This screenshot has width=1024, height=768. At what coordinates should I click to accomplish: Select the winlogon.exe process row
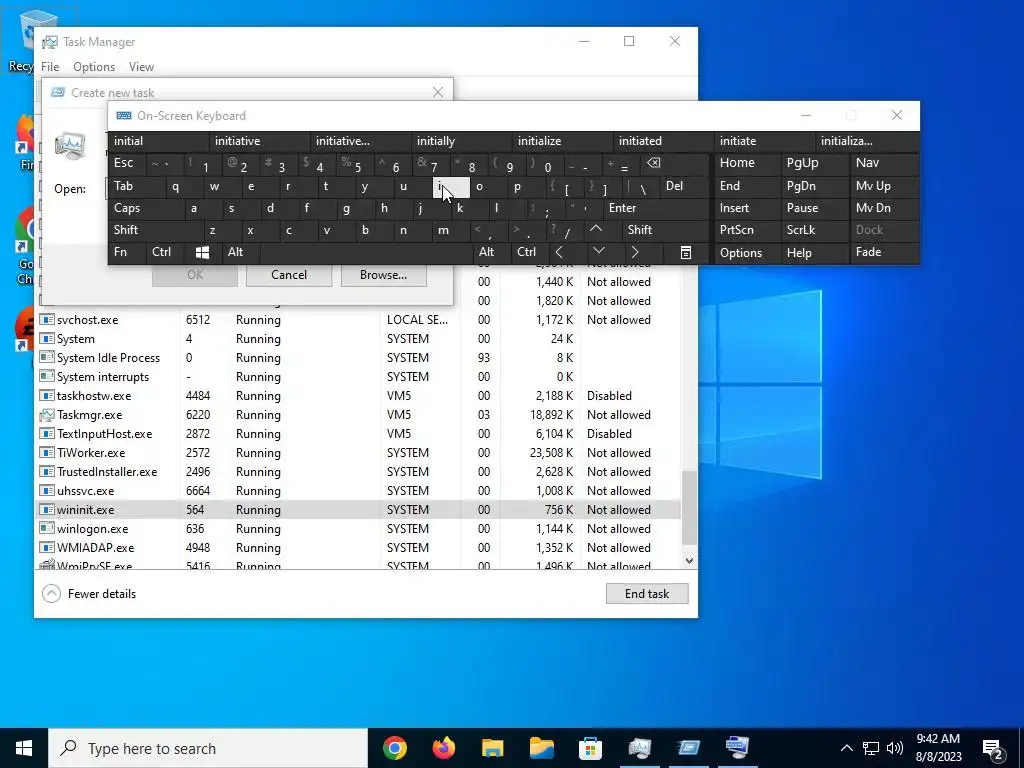358,529
